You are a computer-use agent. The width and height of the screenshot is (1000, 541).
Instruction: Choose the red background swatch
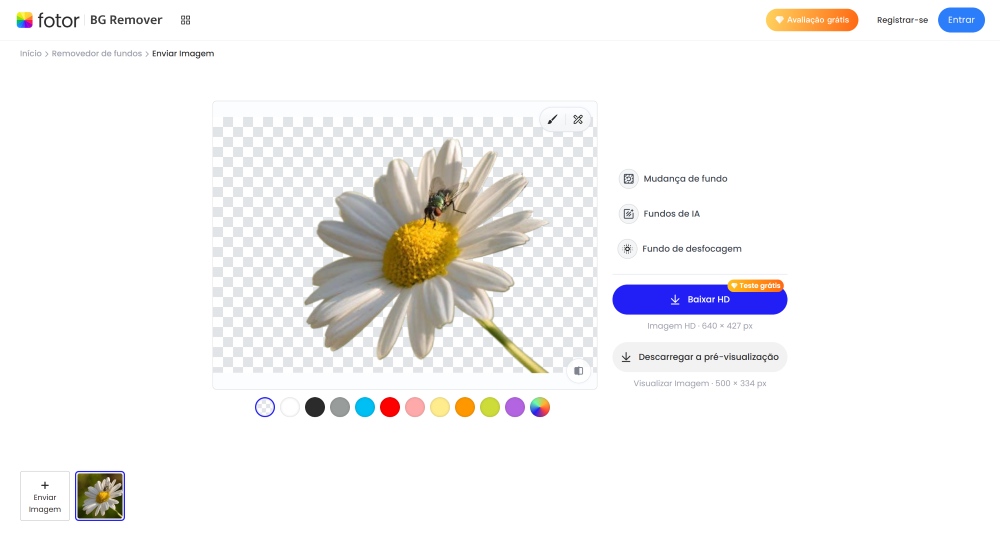point(390,407)
